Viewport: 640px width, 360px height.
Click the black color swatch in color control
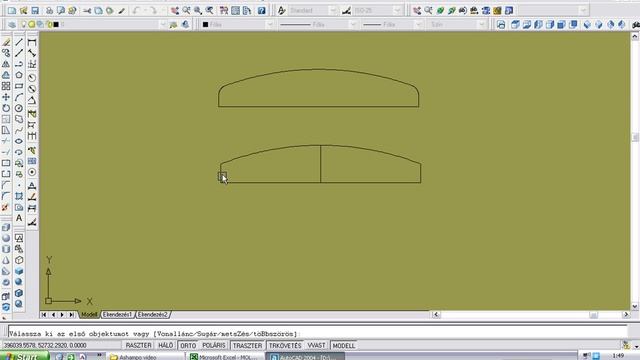click(205, 24)
